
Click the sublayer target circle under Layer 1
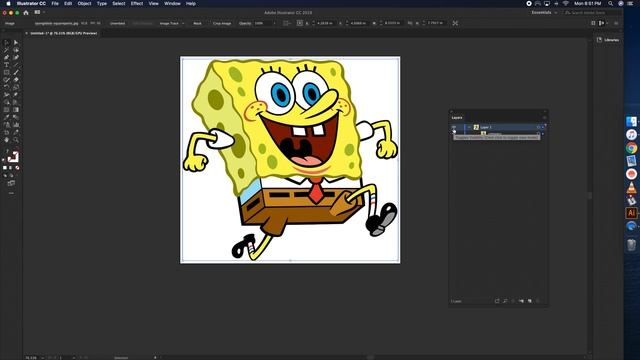tap(538, 133)
